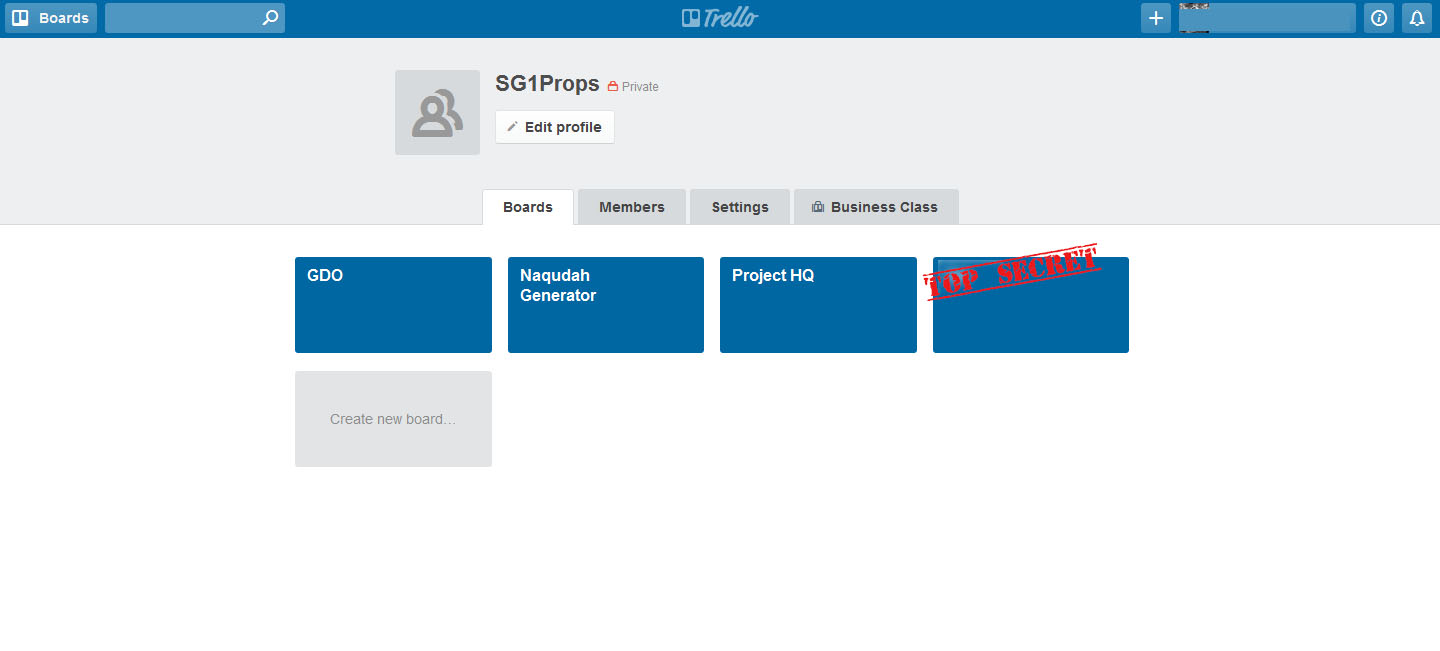
Task: Select the Business Class tab
Action: pos(876,206)
